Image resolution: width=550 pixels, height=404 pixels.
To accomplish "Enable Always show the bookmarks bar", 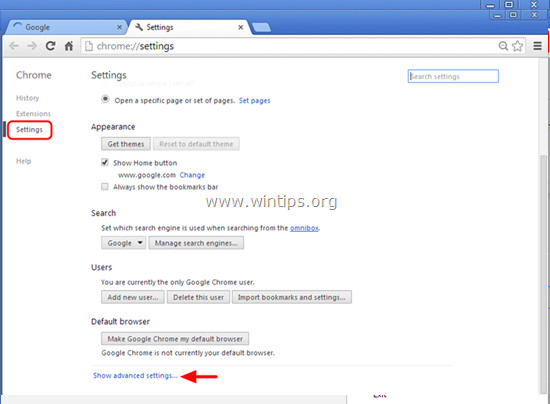I will 105,187.
